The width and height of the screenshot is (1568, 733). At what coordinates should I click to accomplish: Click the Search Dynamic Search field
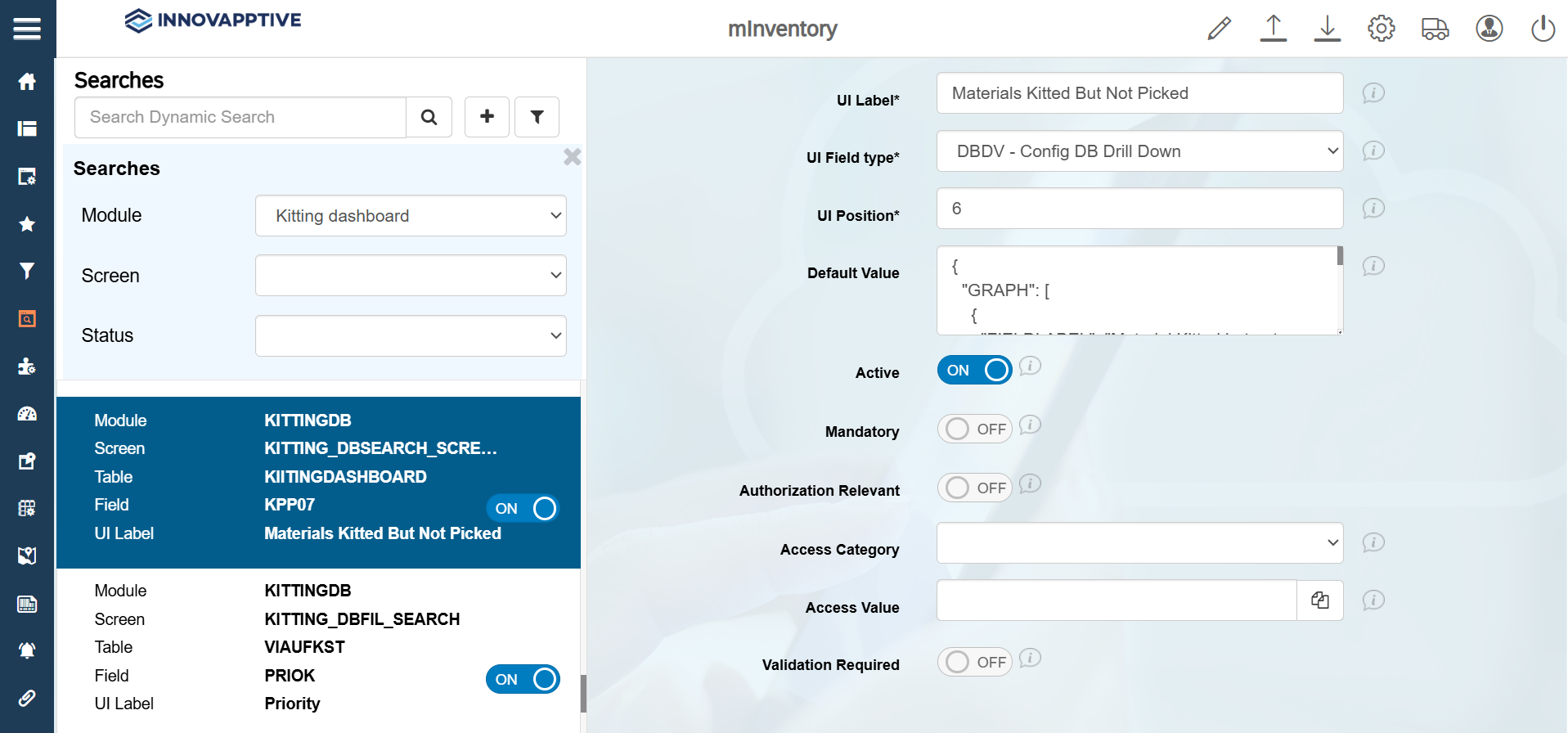(240, 117)
